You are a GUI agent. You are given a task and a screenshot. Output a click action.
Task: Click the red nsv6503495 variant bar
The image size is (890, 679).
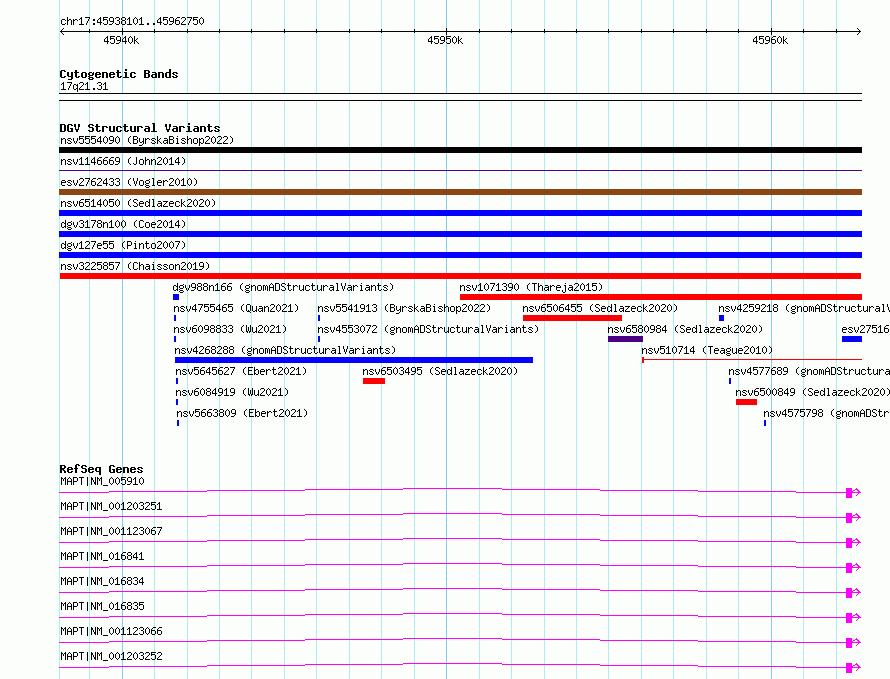coord(374,381)
